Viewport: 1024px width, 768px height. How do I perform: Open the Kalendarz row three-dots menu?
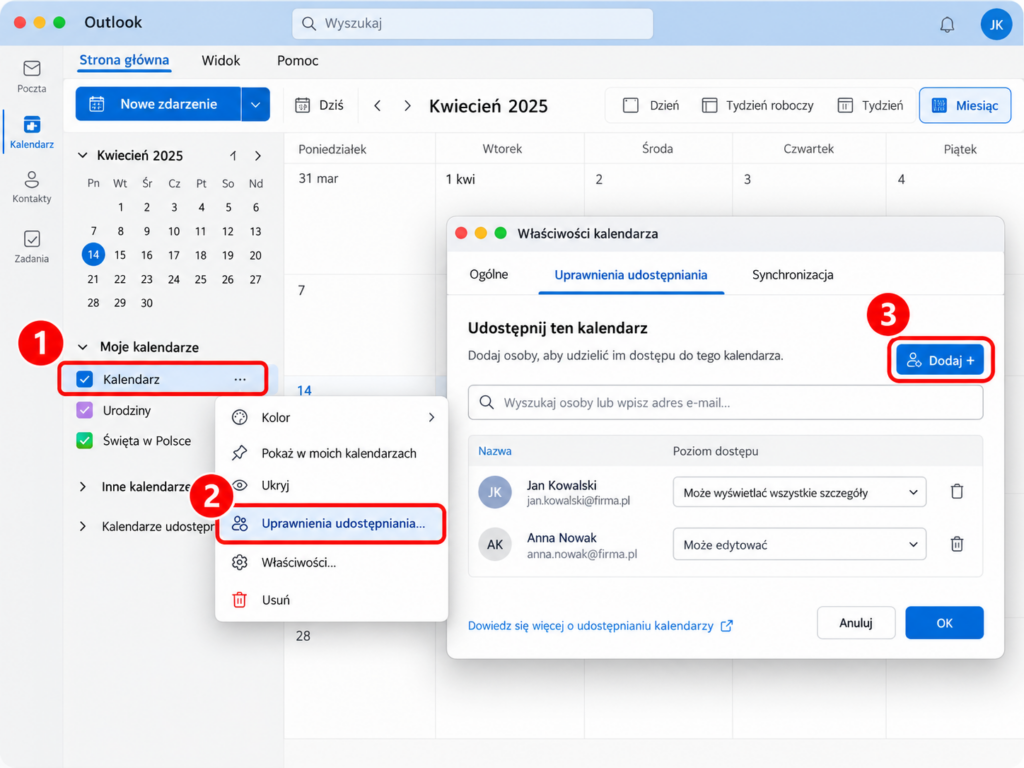tap(240, 379)
